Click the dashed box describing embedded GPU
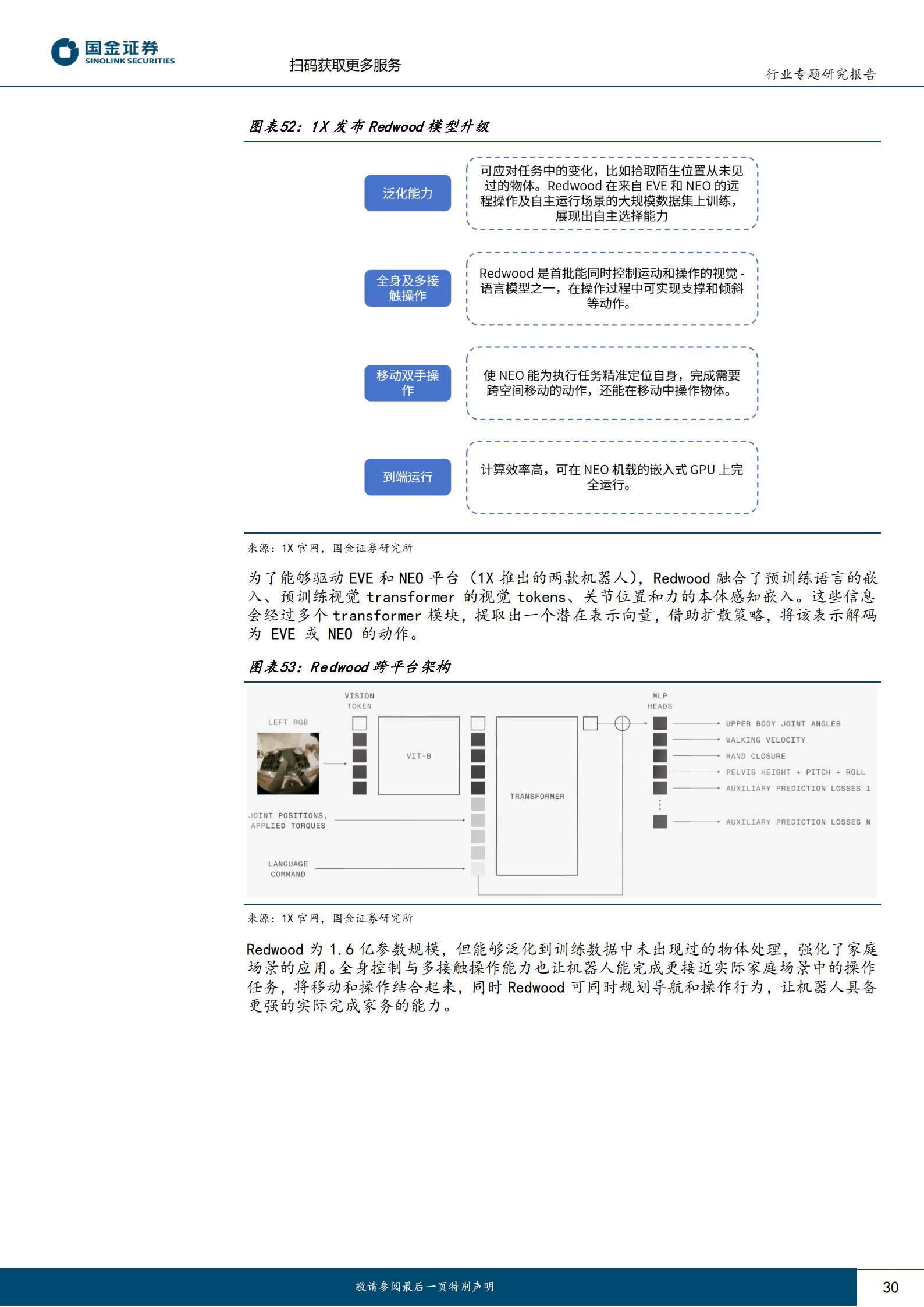Image resolution: width=924 pixels, height=1307 pixels. pos(612,477)
